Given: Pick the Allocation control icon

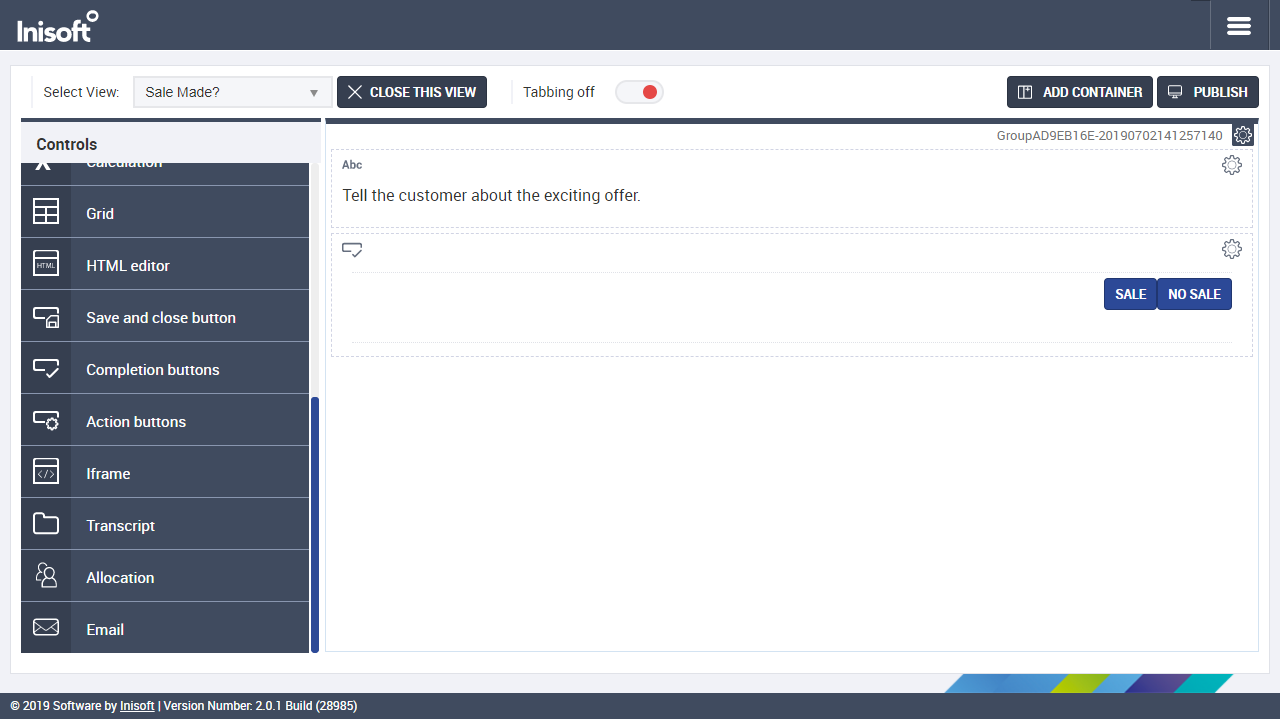Looking at the screenshot, I should [46, 577].
